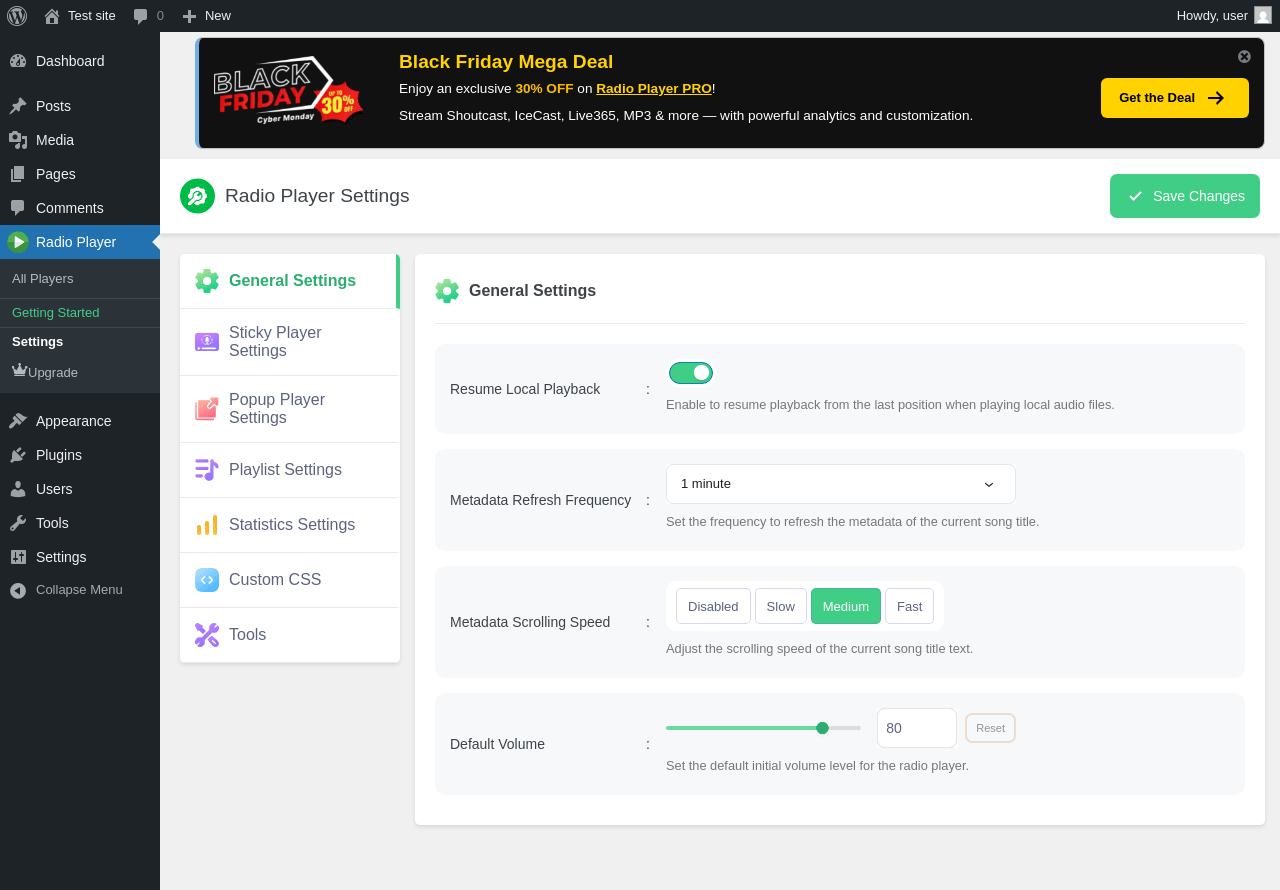Click the "General Settings" panel heading

click(532, 291)
